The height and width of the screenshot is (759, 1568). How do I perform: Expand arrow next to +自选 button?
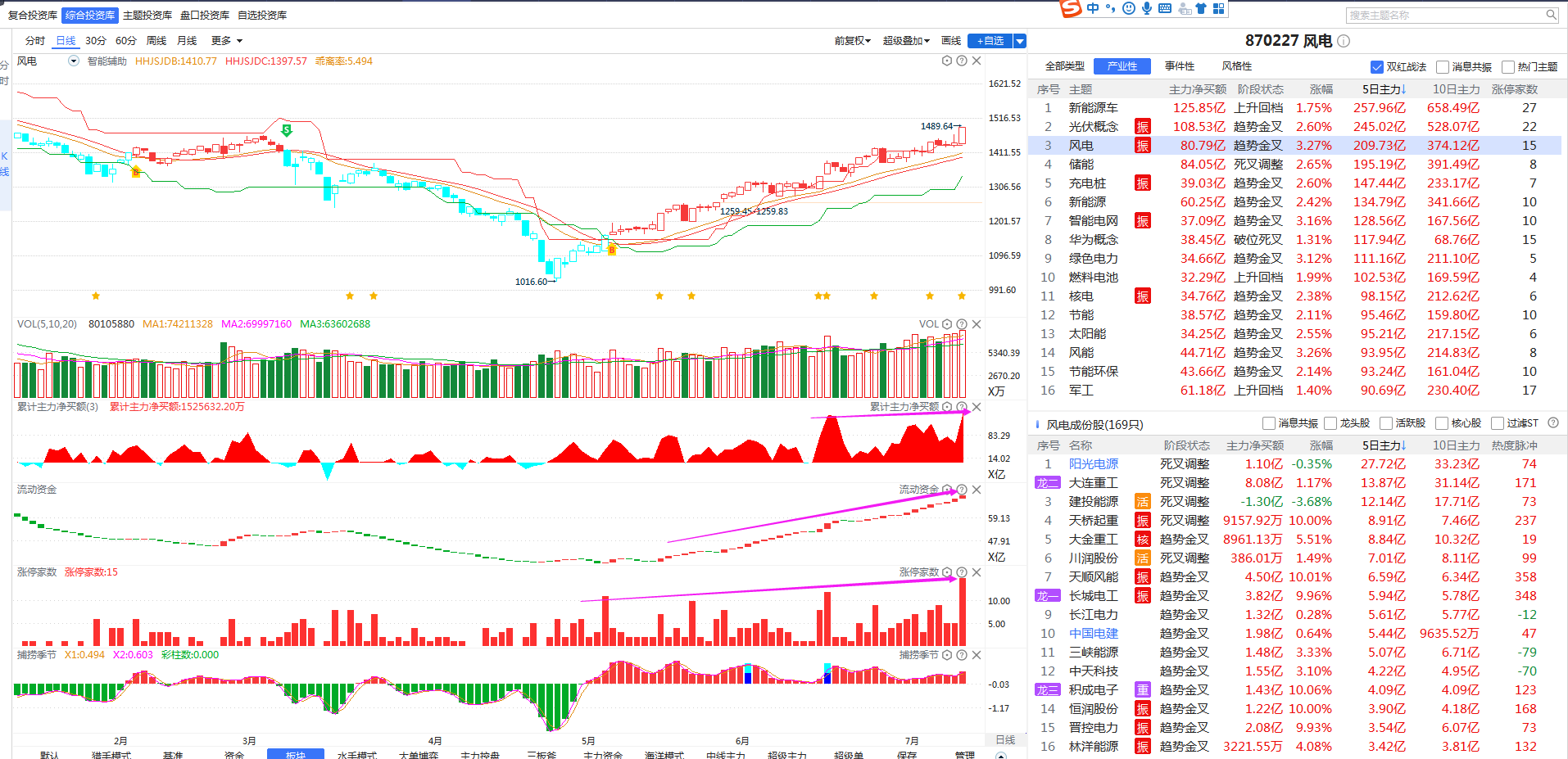coord(1020,41)
